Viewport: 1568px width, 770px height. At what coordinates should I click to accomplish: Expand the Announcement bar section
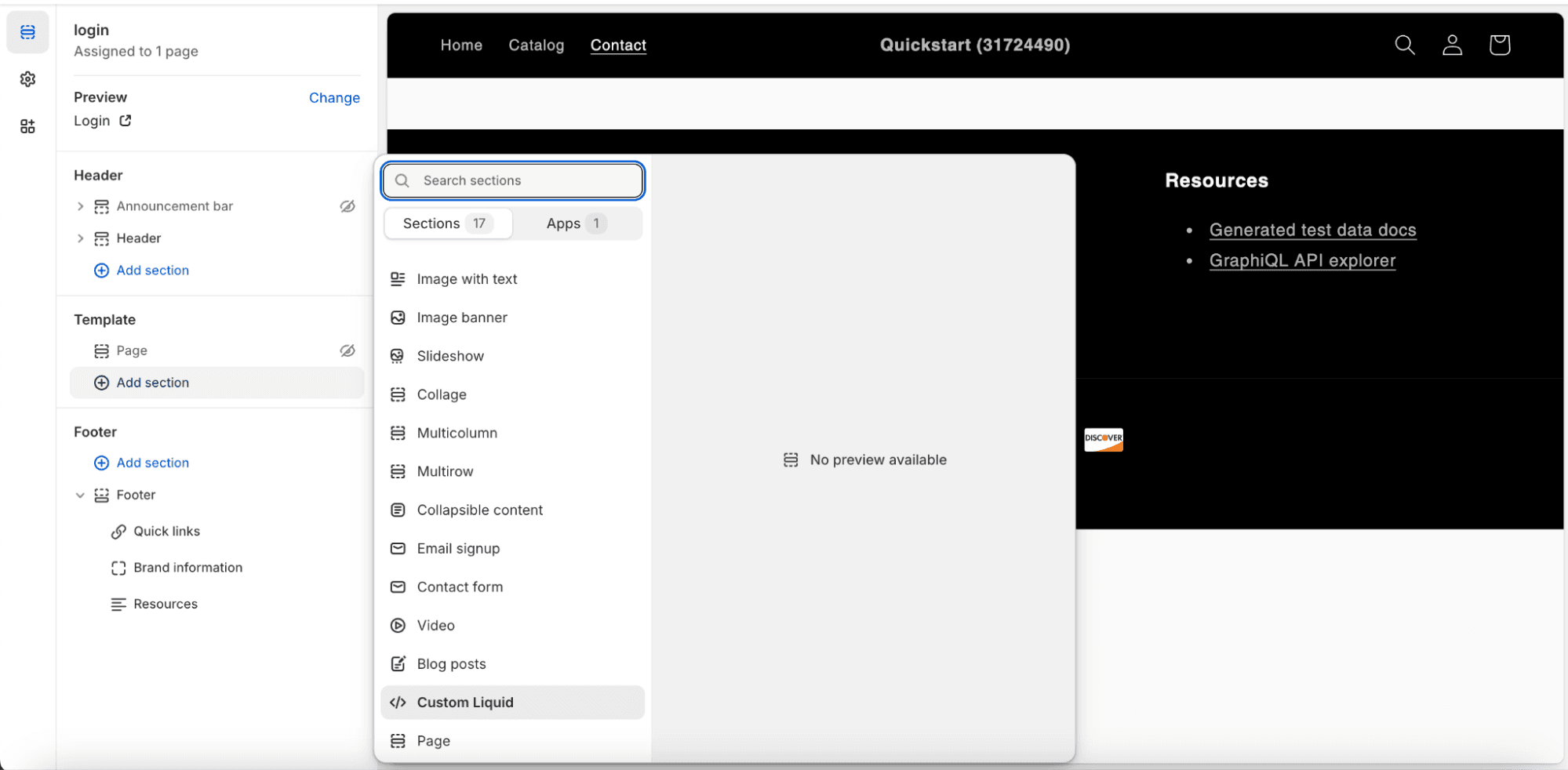(80, 205)
